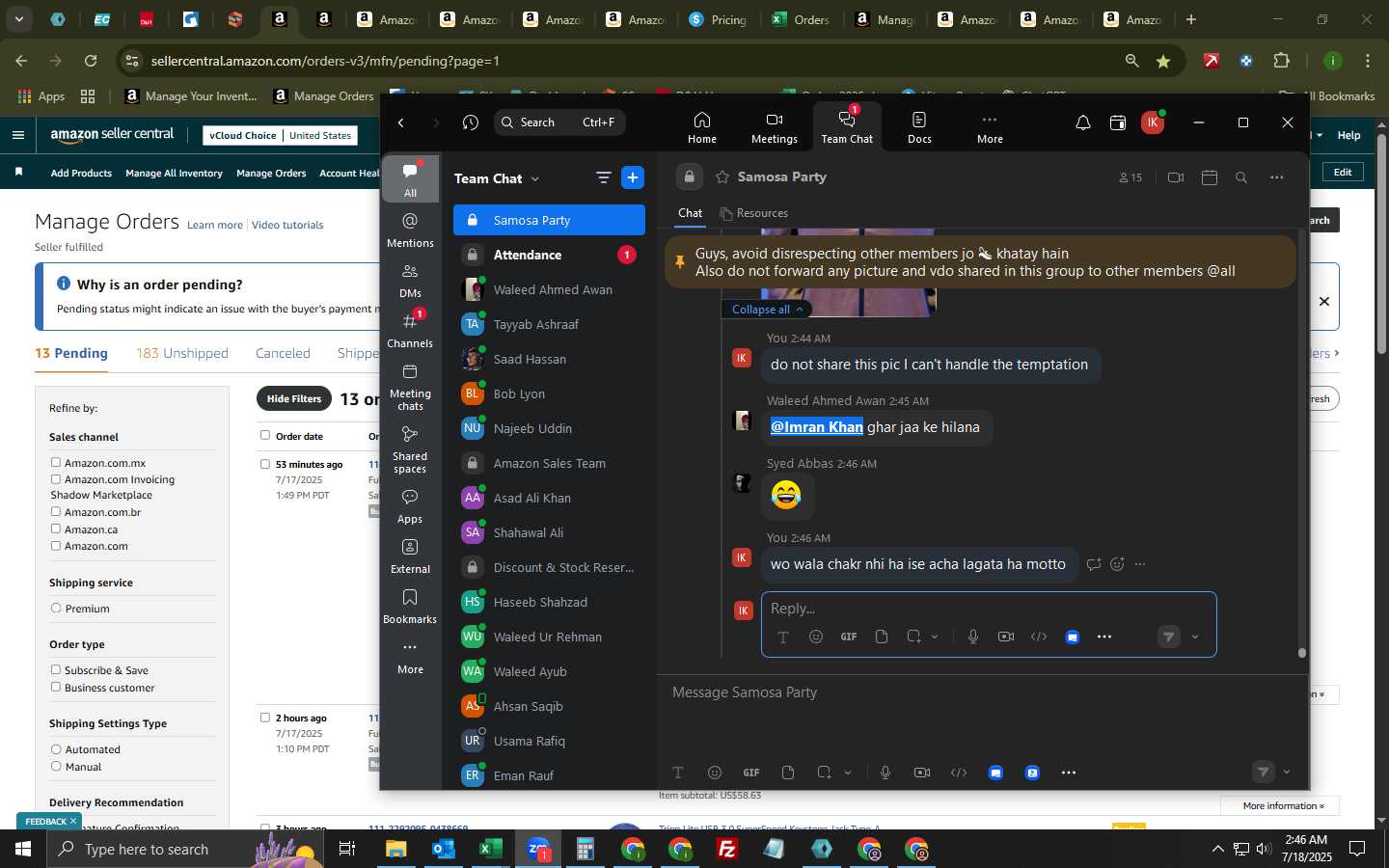Screen dimensions: 1389x868
Task: Select Premium shipping service radio
Action: pyautogui.click(x=56, y=609)
